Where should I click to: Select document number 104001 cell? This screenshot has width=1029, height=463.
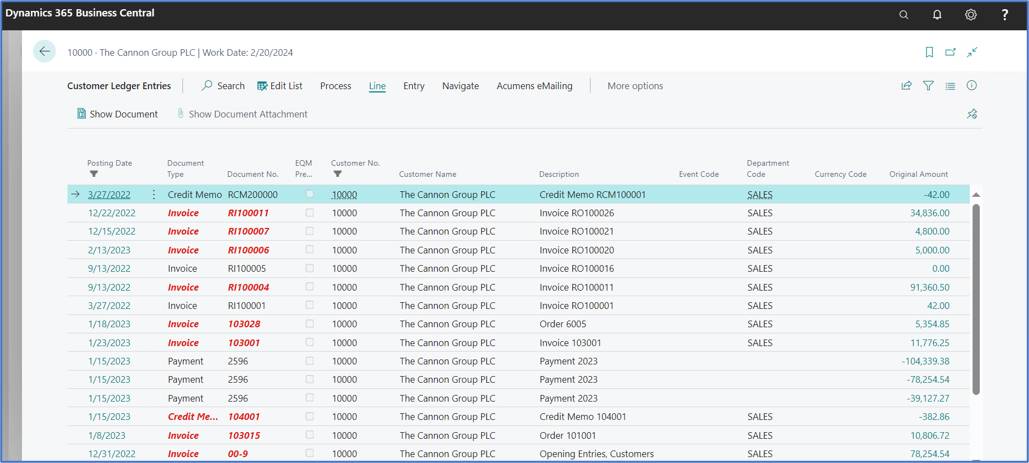[243, 416]
